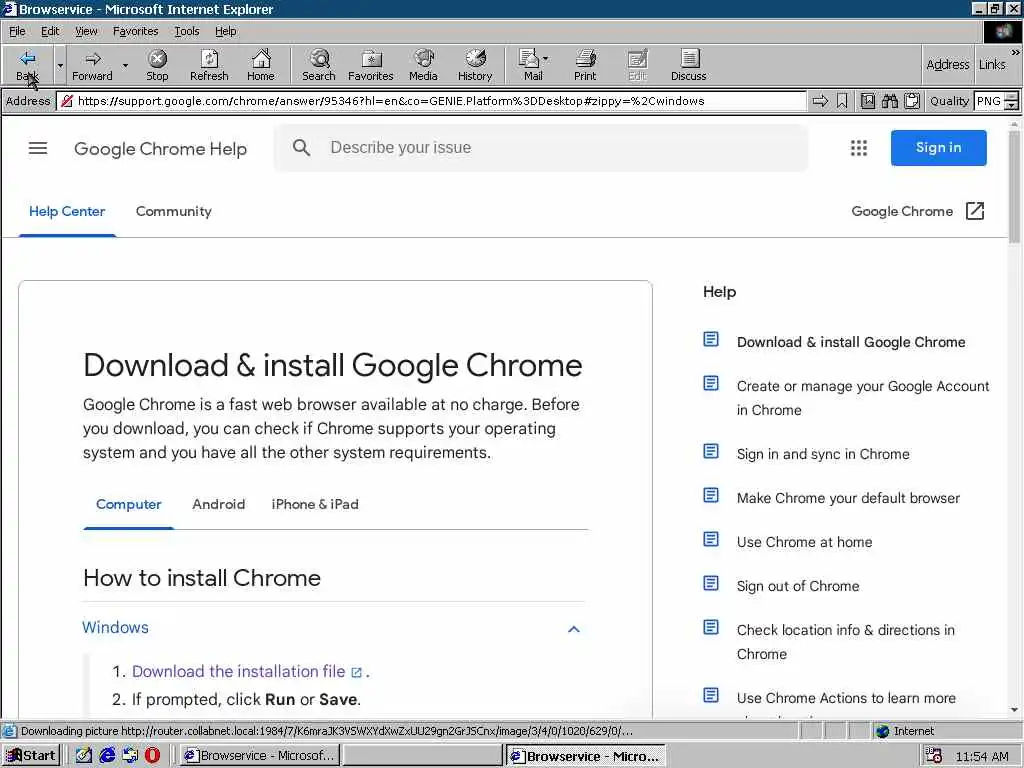
Task: Click the Windows Start button
Action: 31,756
